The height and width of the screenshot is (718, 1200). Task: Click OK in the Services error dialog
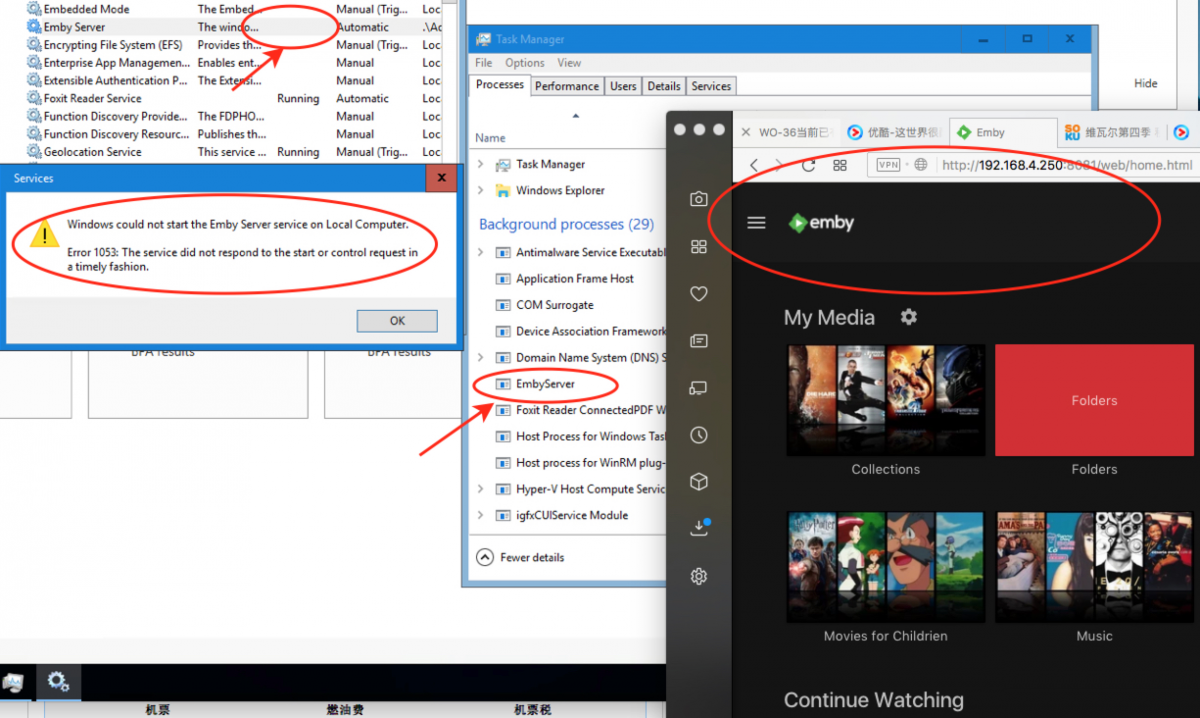(x=397, y=321)
